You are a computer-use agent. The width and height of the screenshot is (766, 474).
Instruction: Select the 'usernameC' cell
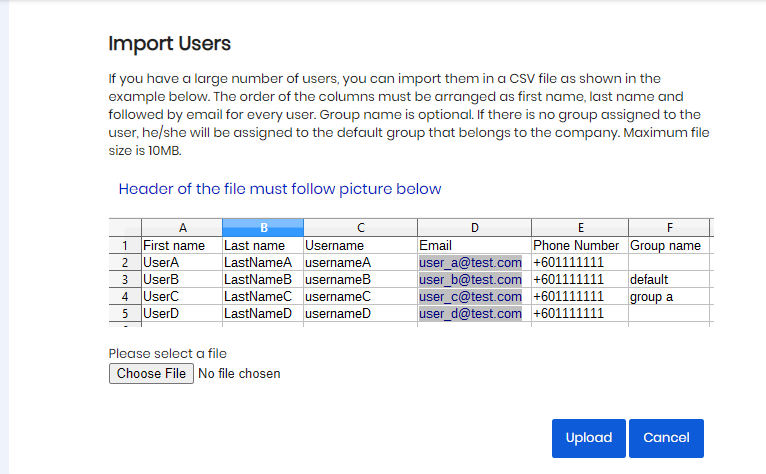click(x=338, y=297)
